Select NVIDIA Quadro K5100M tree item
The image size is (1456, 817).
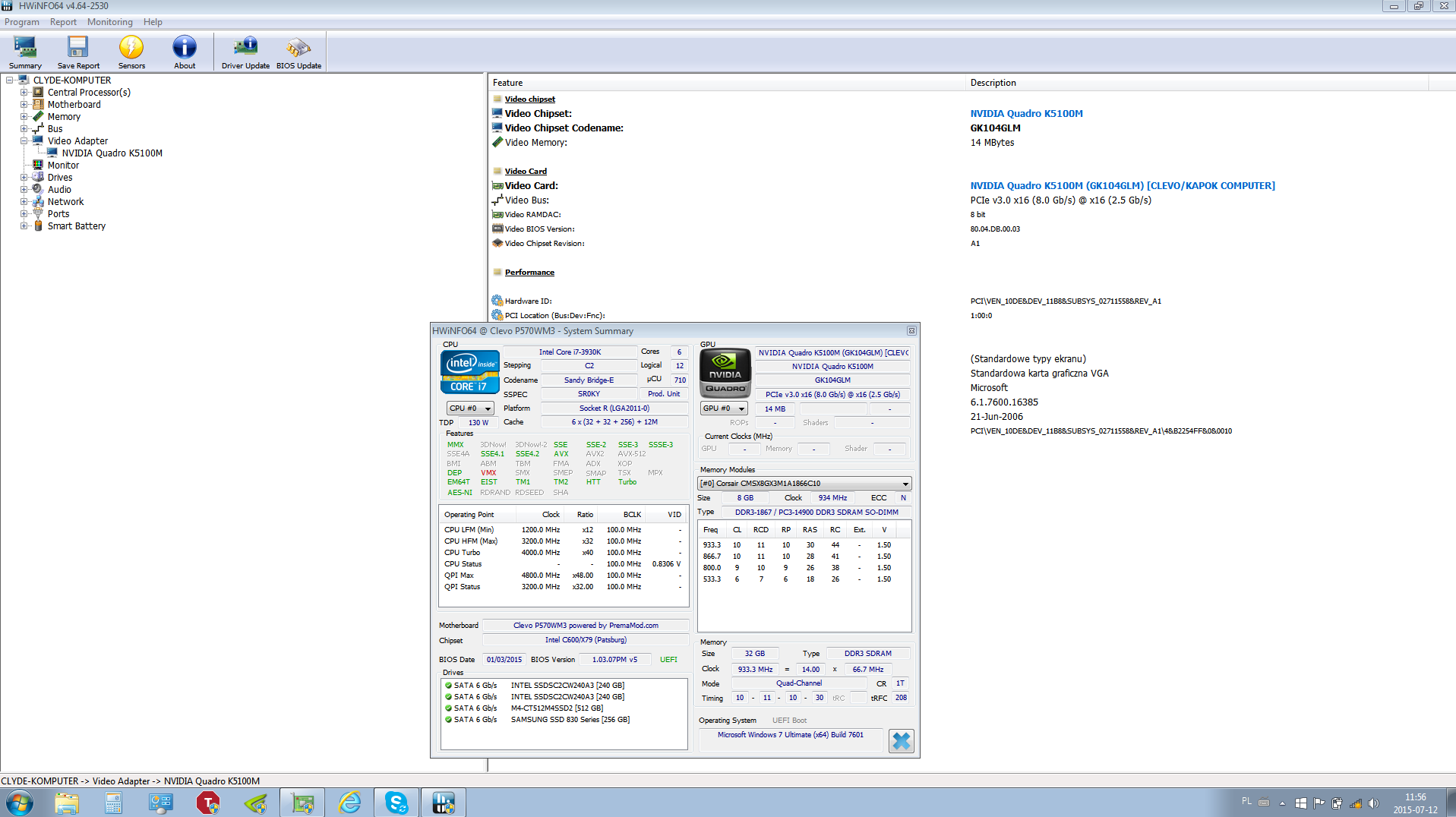pyautogui.click(x=112, y=153)
